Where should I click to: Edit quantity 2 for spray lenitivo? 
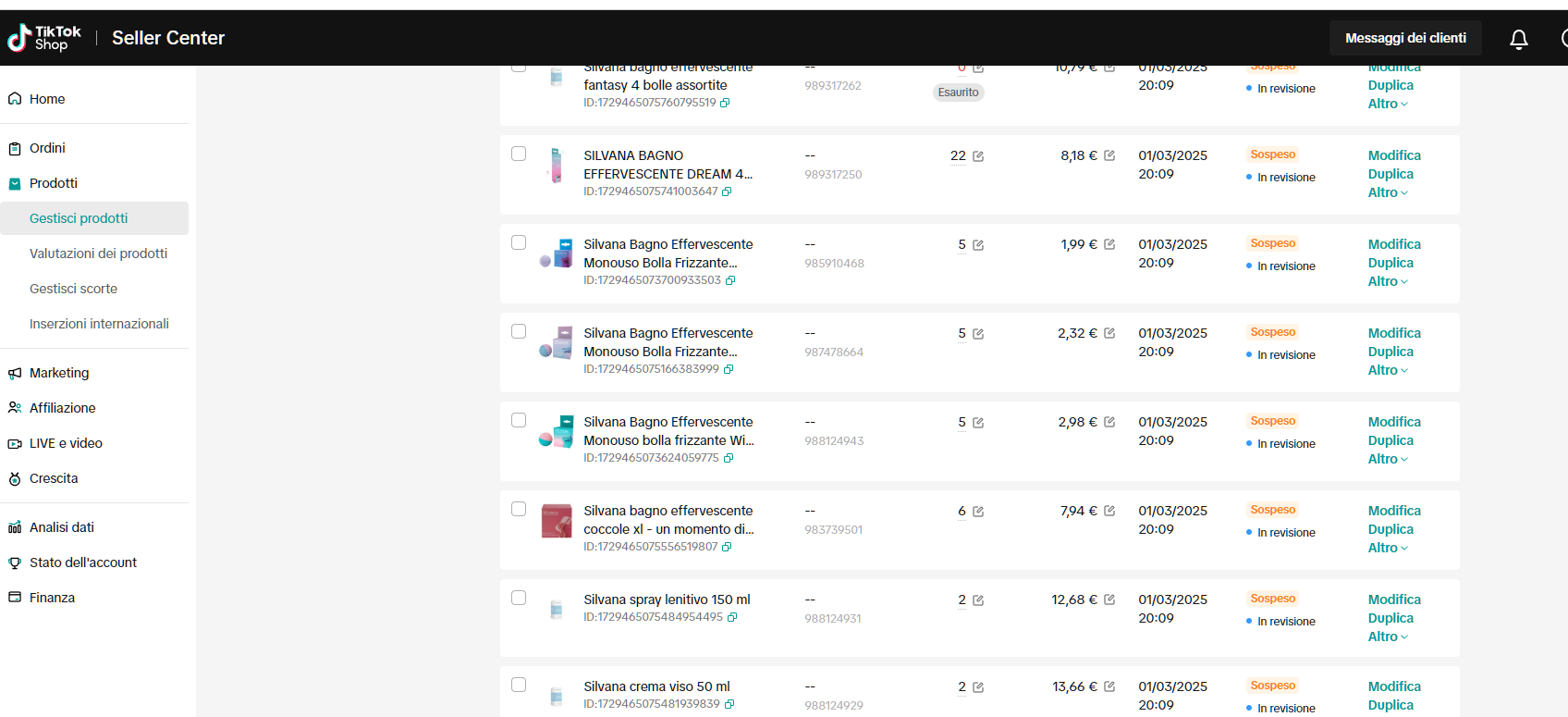(x=978, y=600)
